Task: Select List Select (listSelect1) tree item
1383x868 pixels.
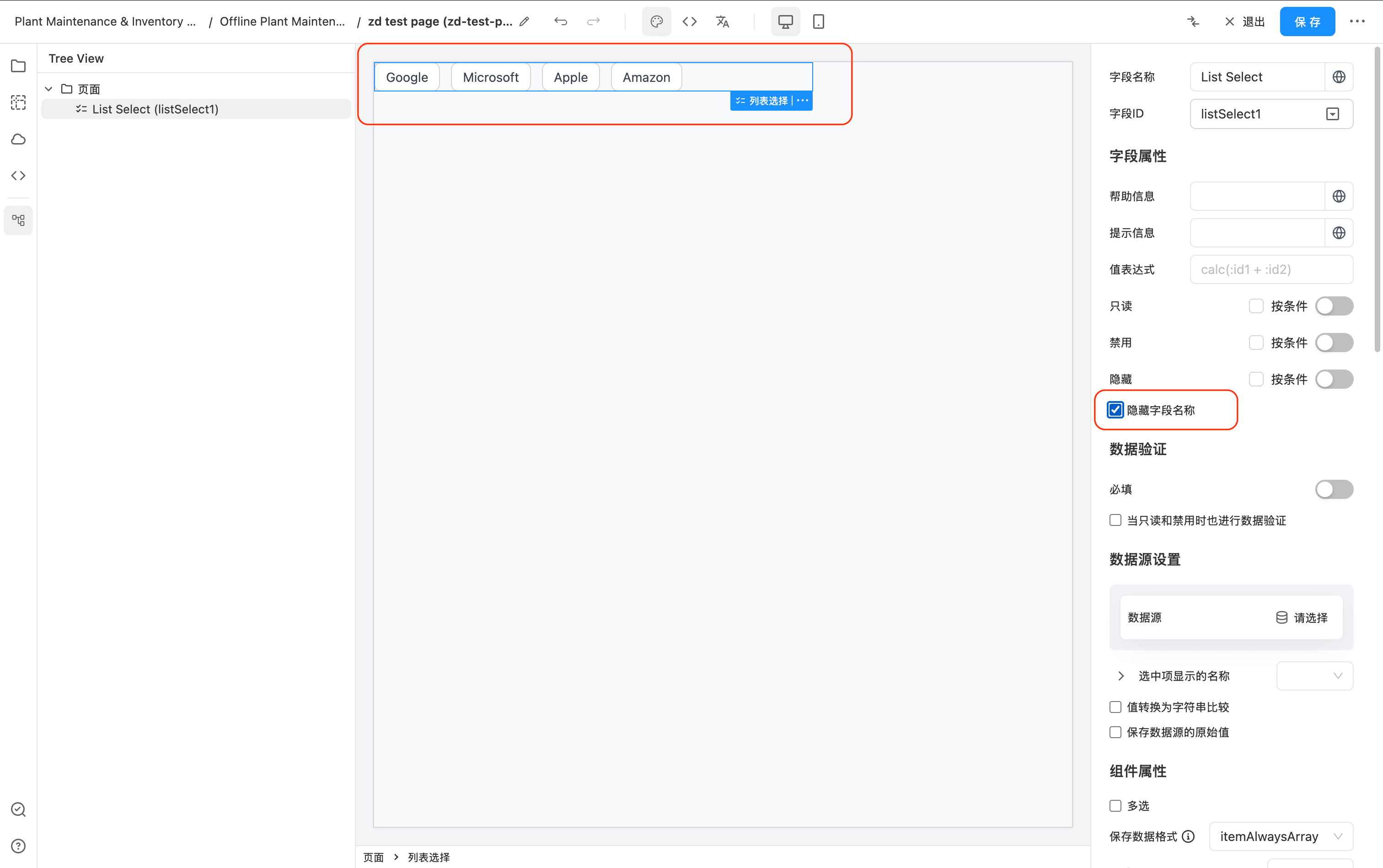Action: point(196,109)
